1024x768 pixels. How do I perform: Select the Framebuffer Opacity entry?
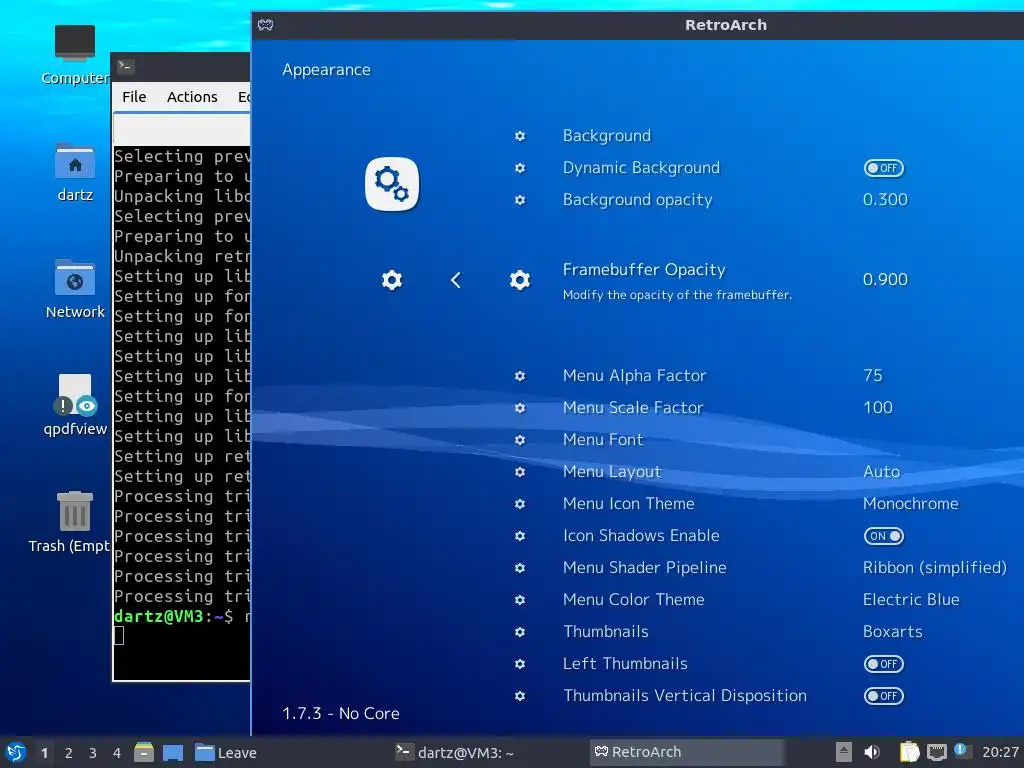pyautogui.click(x=644, y=269)
